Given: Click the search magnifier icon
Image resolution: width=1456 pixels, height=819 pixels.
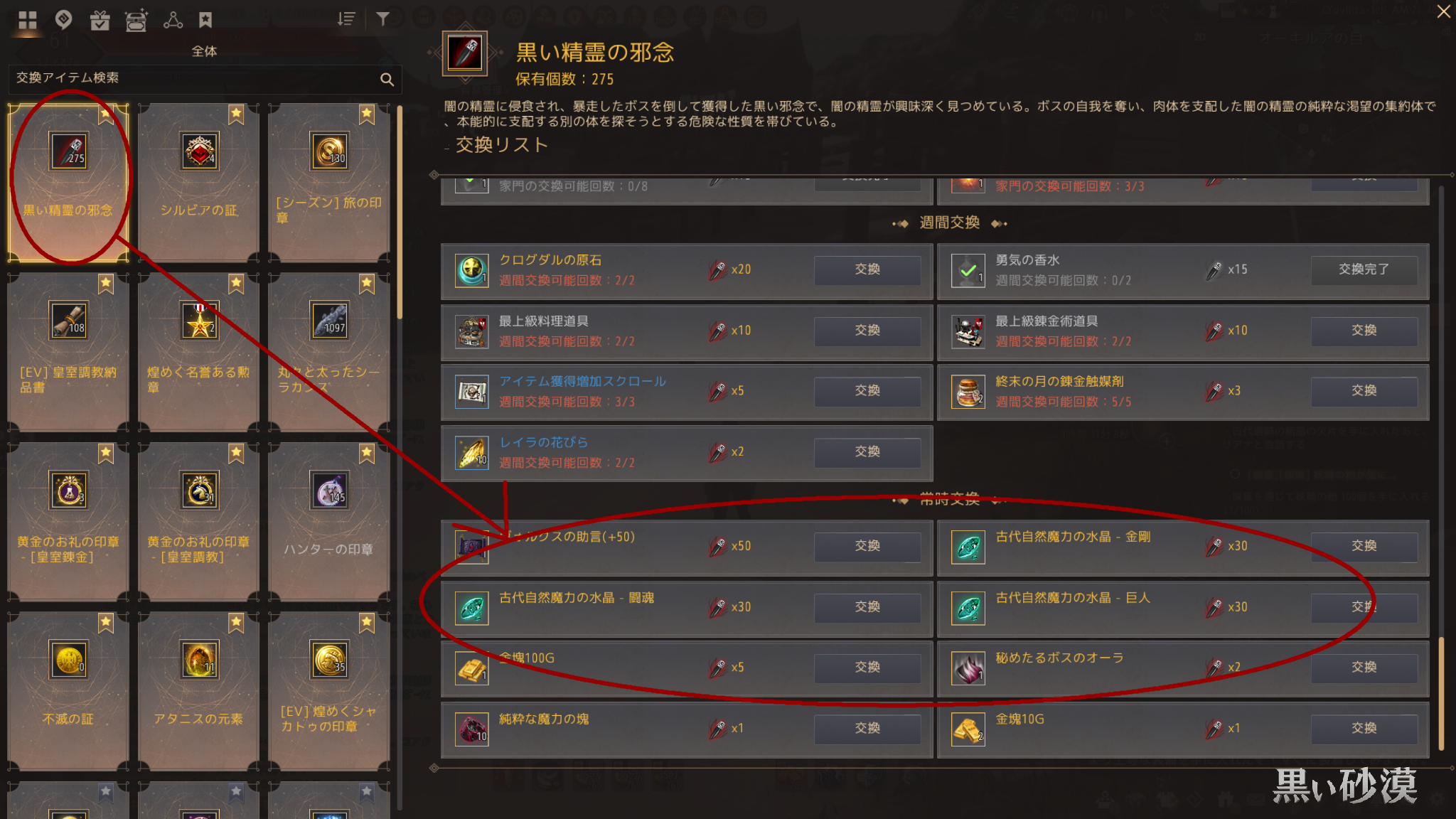Looking at the screenshot, I should (x=387, y=80).
